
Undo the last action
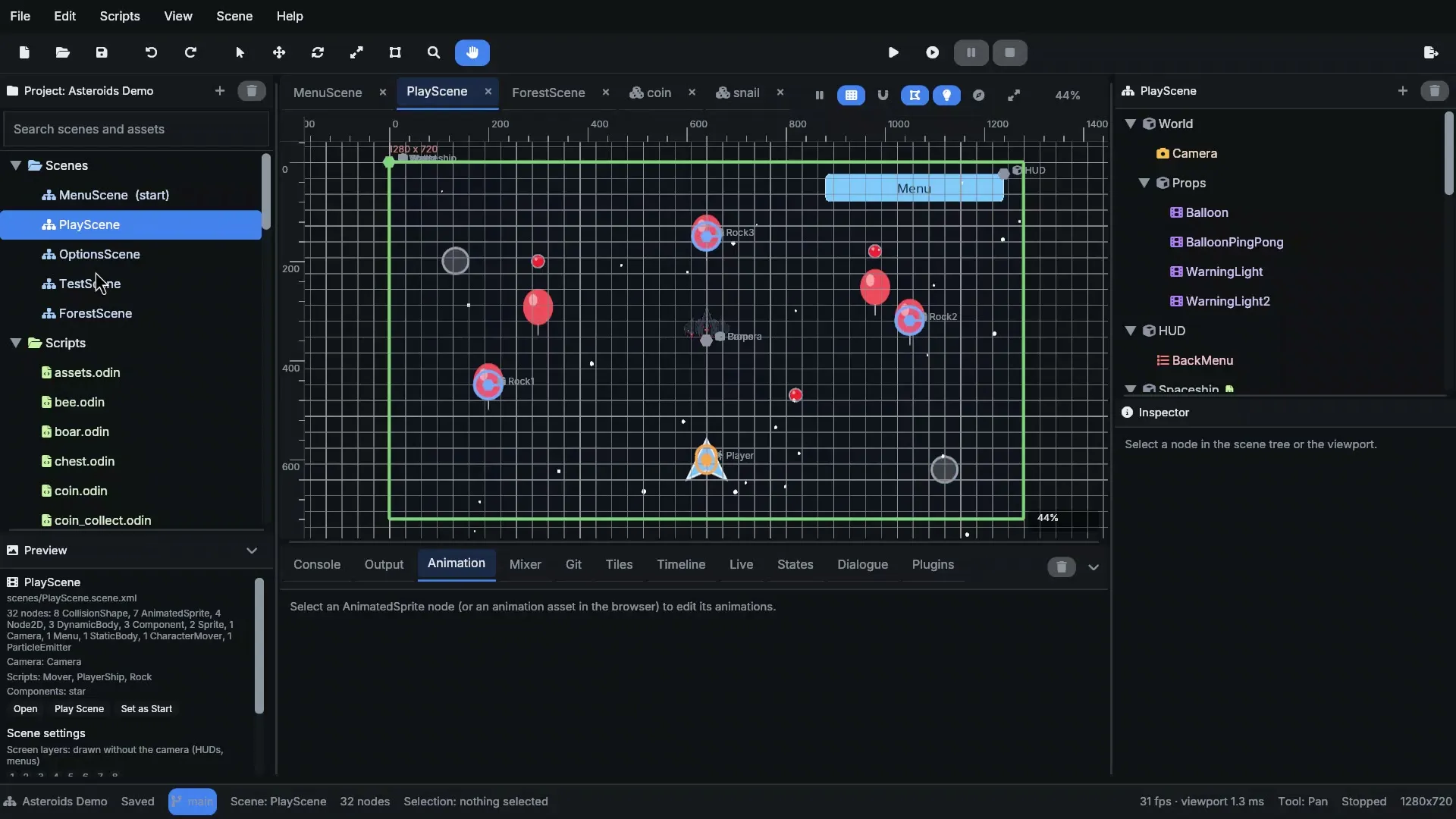coord(151,52)
